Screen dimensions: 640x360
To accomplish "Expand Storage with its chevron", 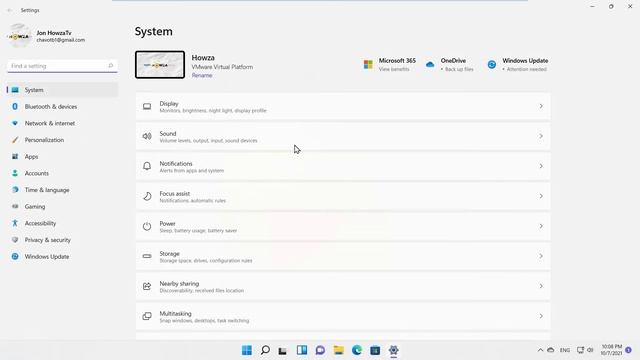I will pyautogui.click(x=541, y=256).
